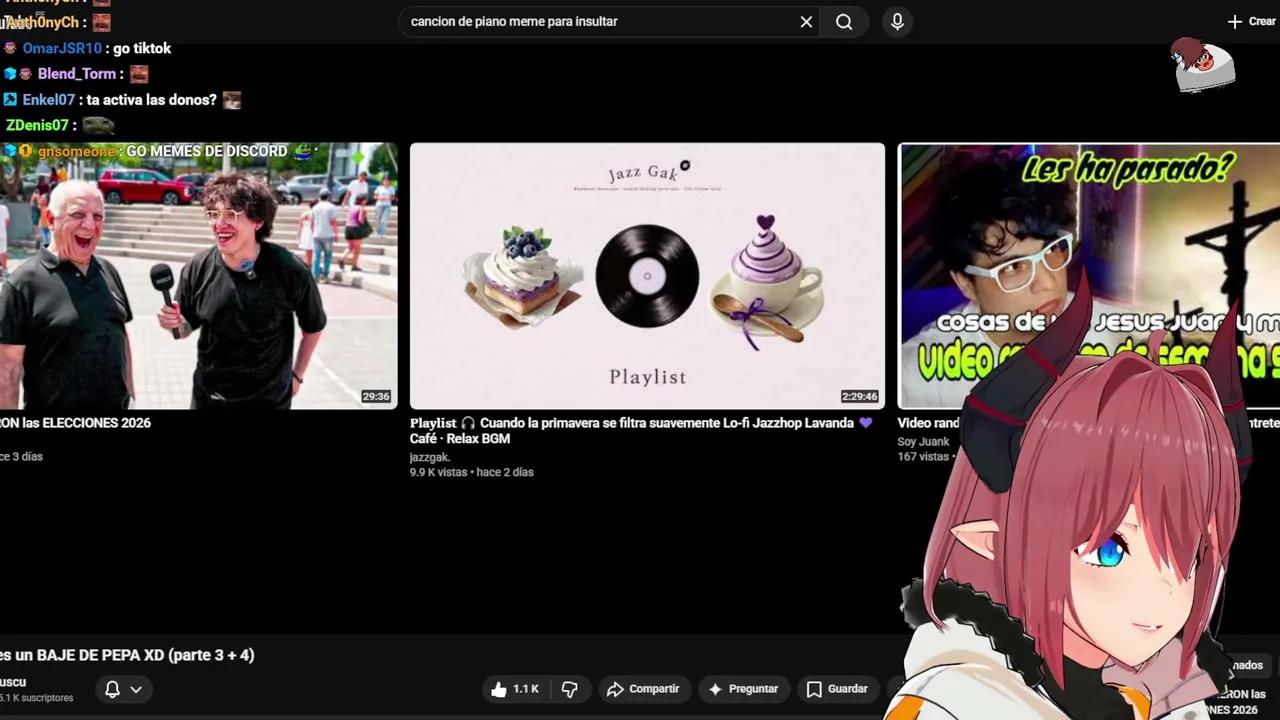This screenshot has width=1280, height=720.
Task: Click '9.9 K vistas • hace 2 días' text
Action: click(x=471, y=472)
